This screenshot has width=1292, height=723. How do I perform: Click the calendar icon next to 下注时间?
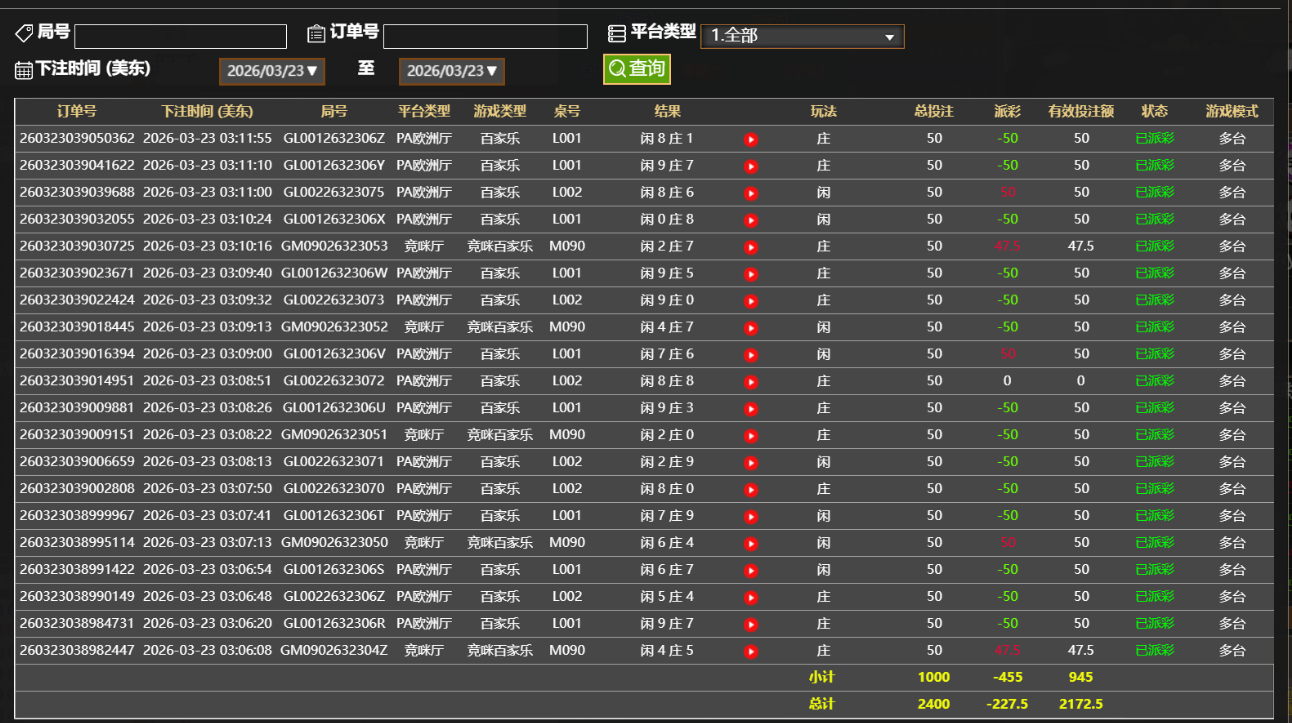tap(23, 69)
